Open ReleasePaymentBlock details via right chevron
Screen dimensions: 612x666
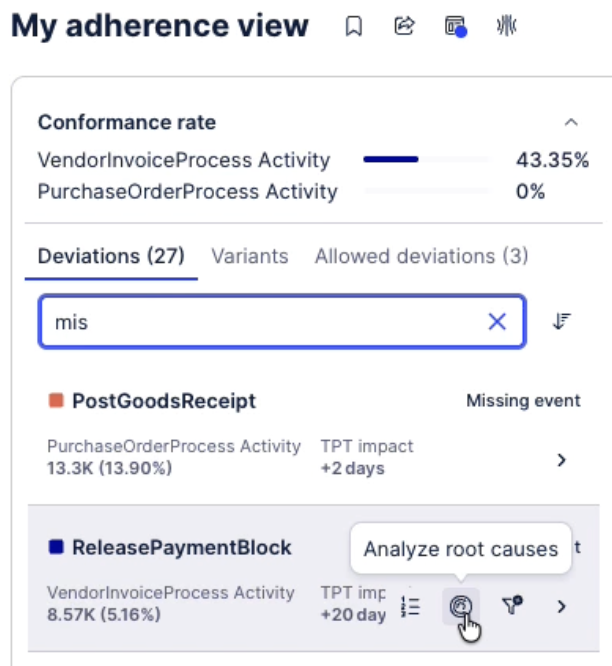click(x=562, y=606)
